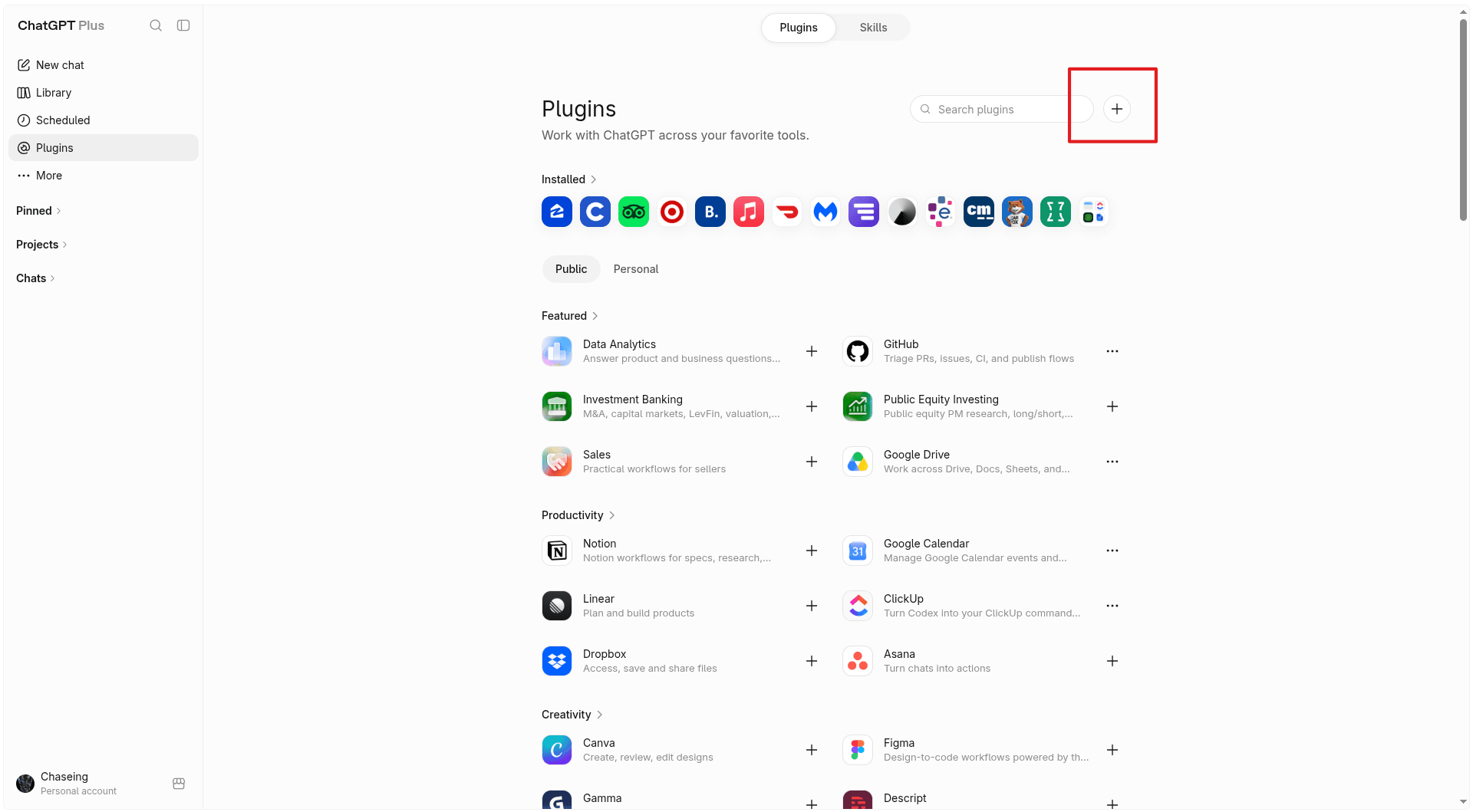This screenshot has height=812, width=1473.
Task: Open the installed Carfax fox plugin icon
Action: click(1017, 212)
